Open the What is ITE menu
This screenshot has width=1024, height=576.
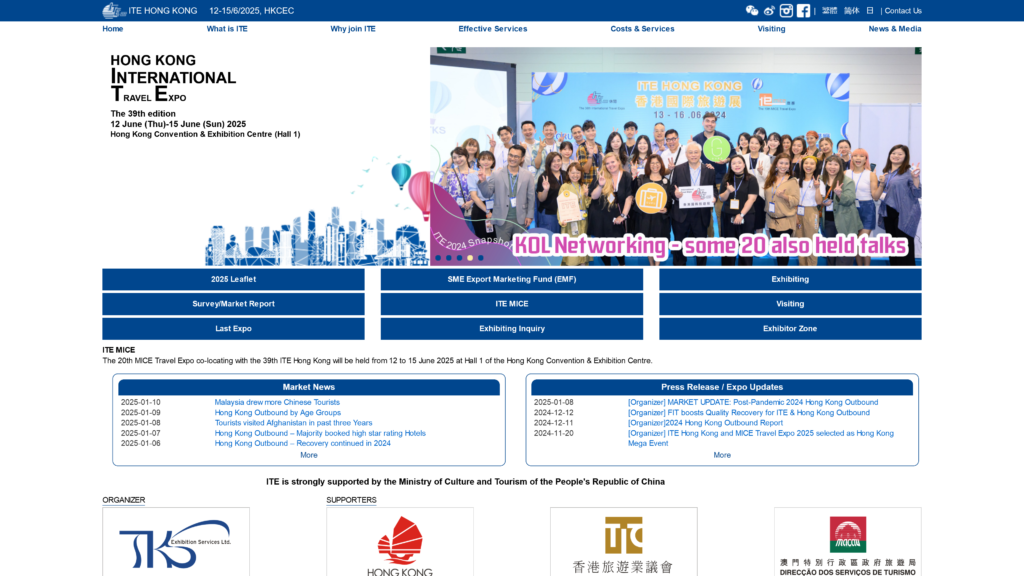point(227,29)
